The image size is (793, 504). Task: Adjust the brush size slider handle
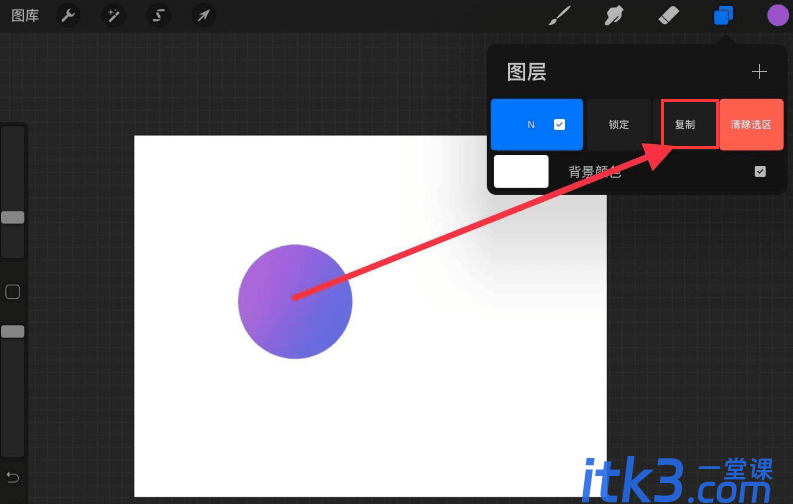pyautogui.click(x=13, y=217)
